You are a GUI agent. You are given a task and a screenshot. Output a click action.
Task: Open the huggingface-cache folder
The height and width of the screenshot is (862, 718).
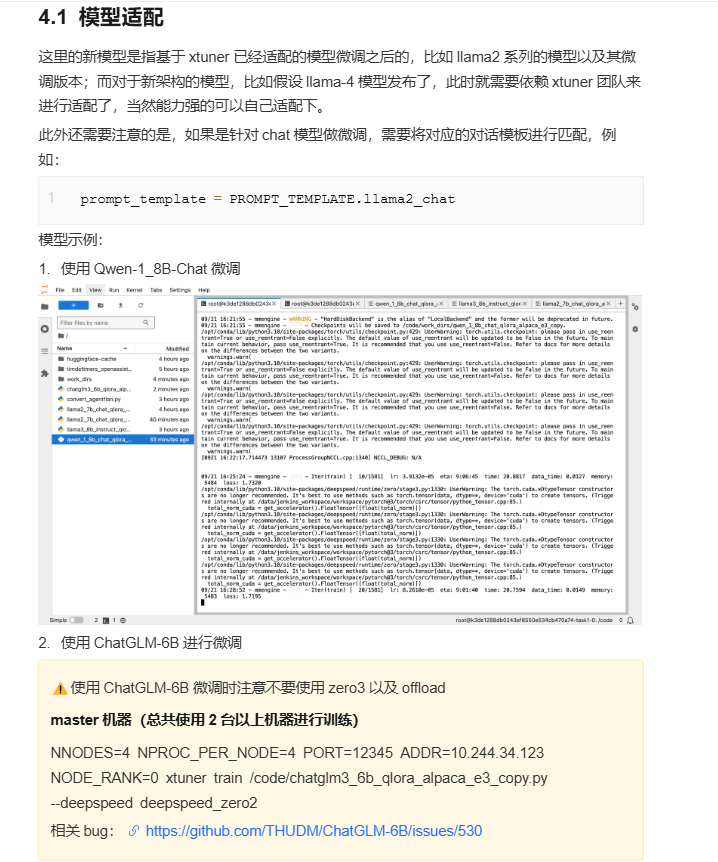point(123,359)
